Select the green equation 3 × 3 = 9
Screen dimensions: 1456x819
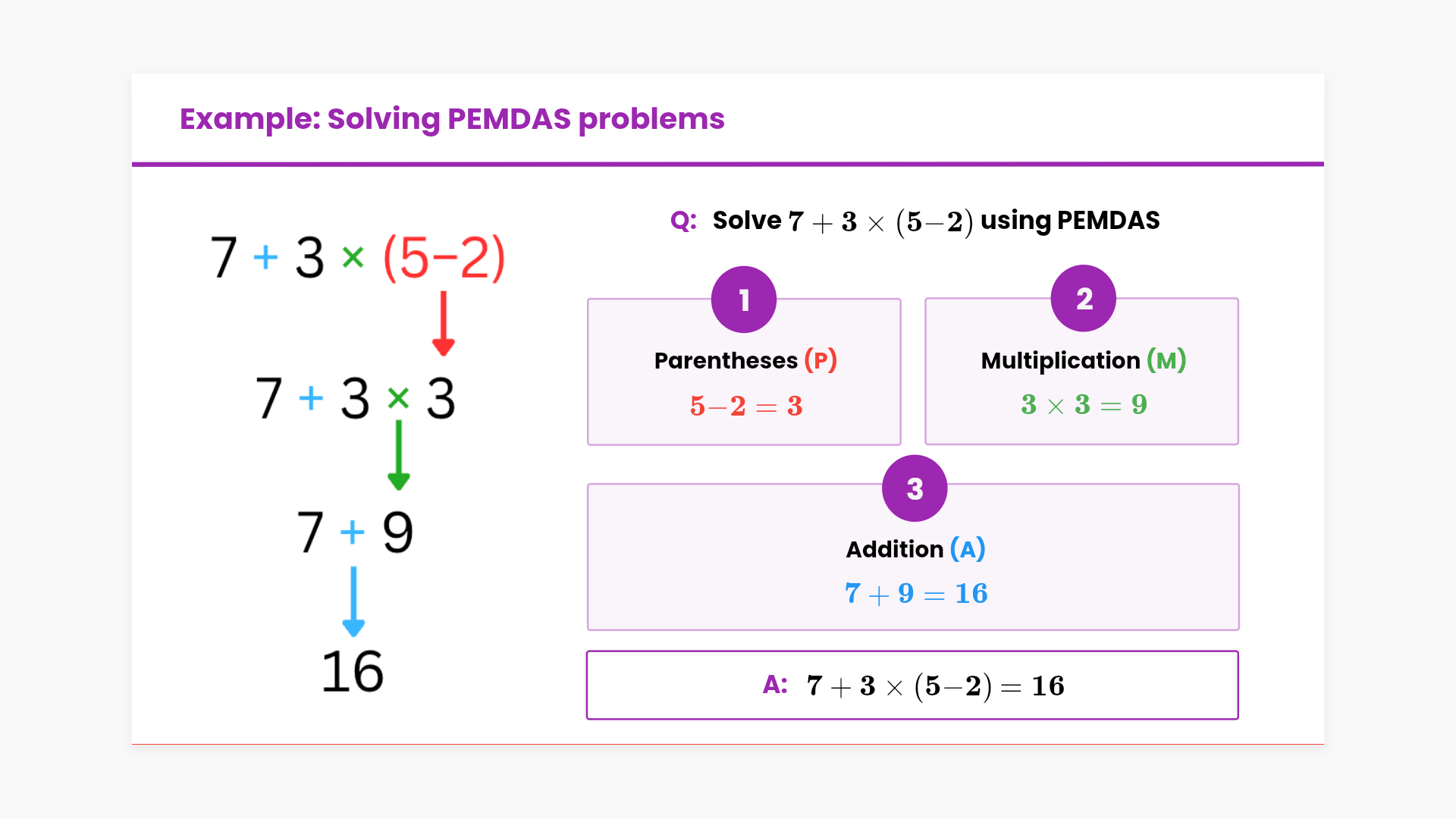click(x=1084, y=405)
